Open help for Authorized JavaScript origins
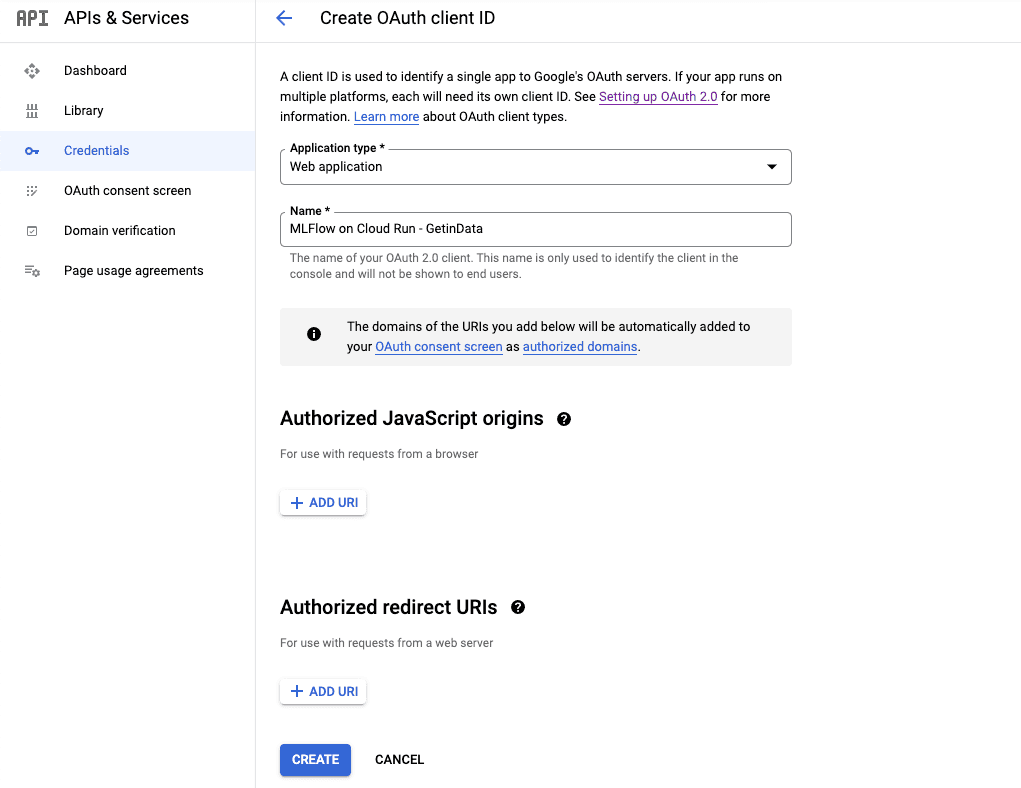Image resolution: width=1021 pixels, height=788 pixels. coord(564,419)
